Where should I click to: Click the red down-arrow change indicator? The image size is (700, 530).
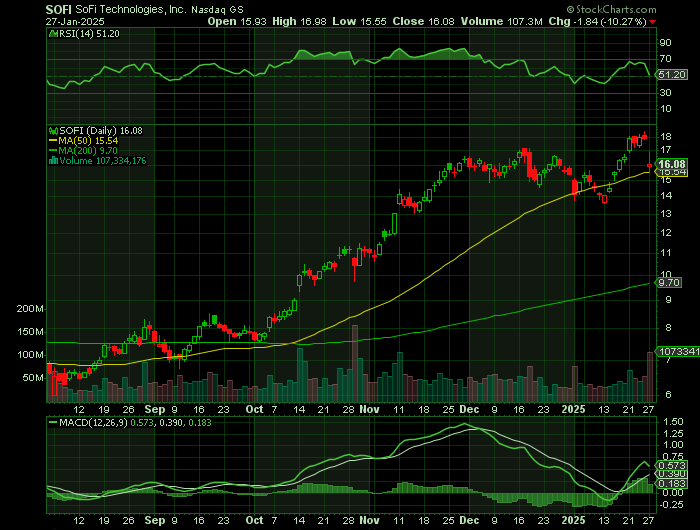652,22
